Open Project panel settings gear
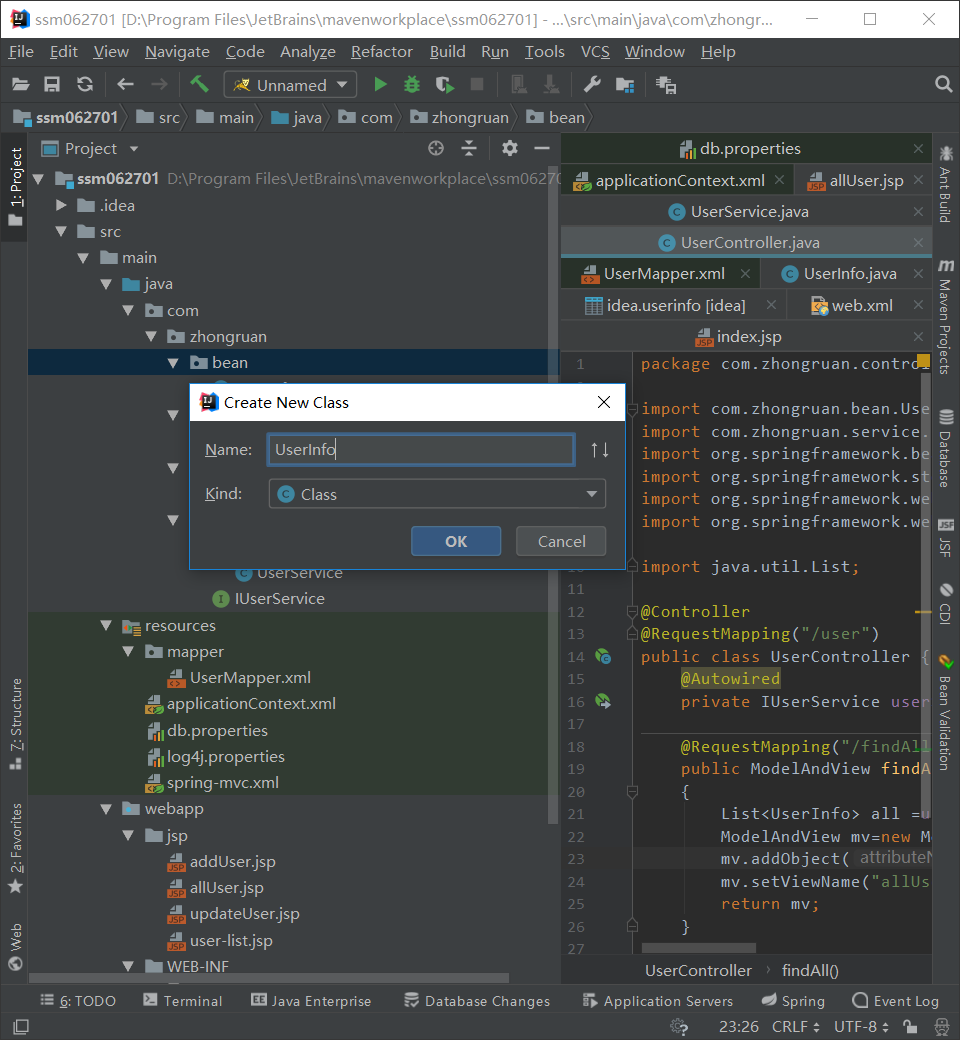This screenshot has height=1040, width=960. coord(510,148)
